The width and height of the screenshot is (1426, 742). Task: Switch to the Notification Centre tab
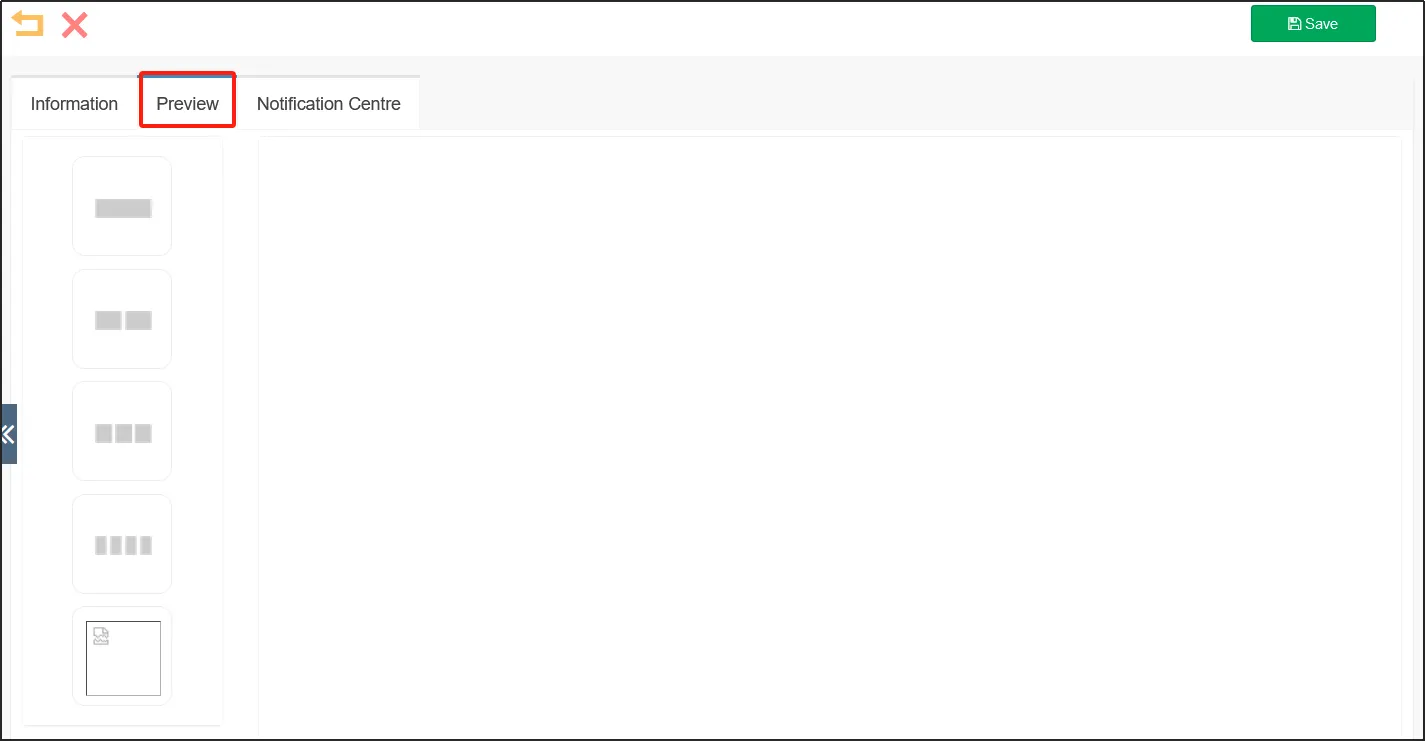(x=329, y=104)
